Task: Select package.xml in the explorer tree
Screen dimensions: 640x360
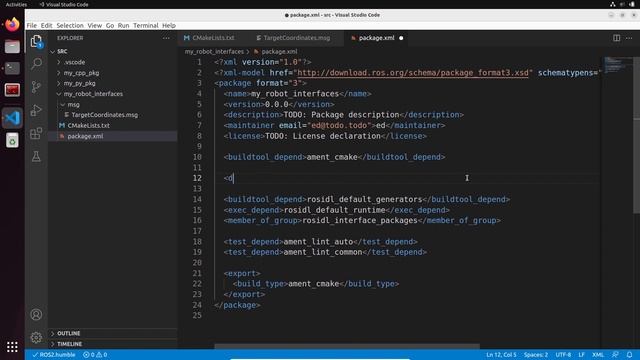Action: pos(85,136)
